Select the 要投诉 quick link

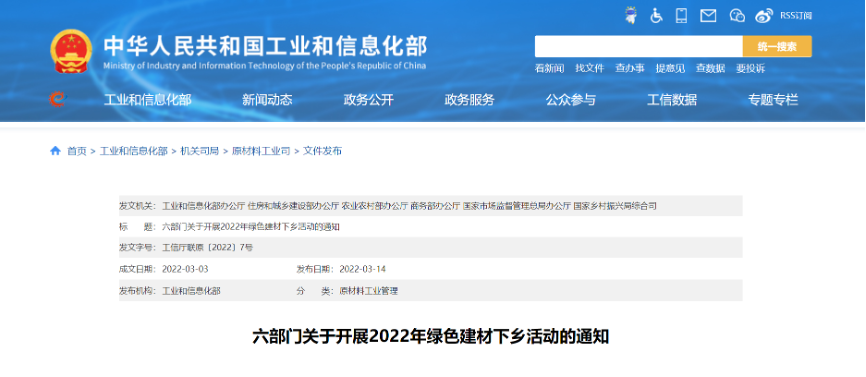tap(751, 68)
